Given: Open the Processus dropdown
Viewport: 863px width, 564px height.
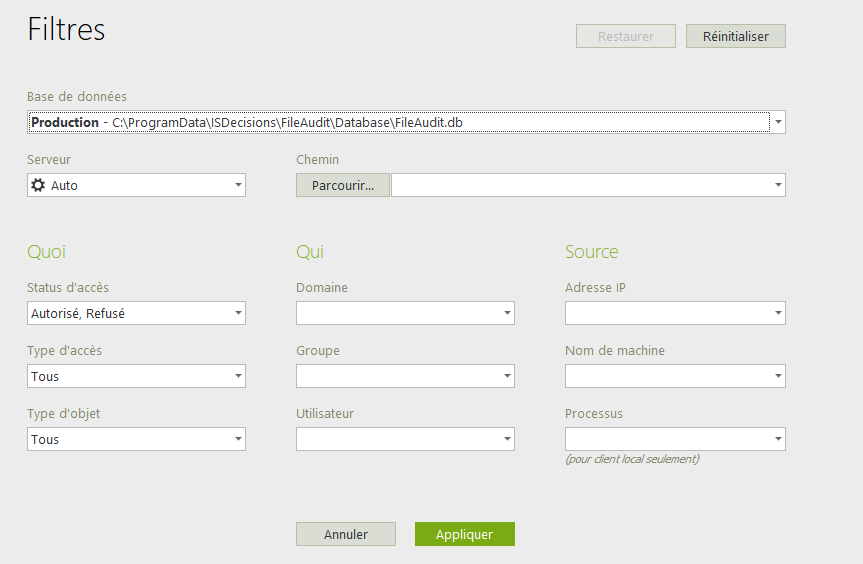Looking at the screenshot, I should click(x=778, y=439).
